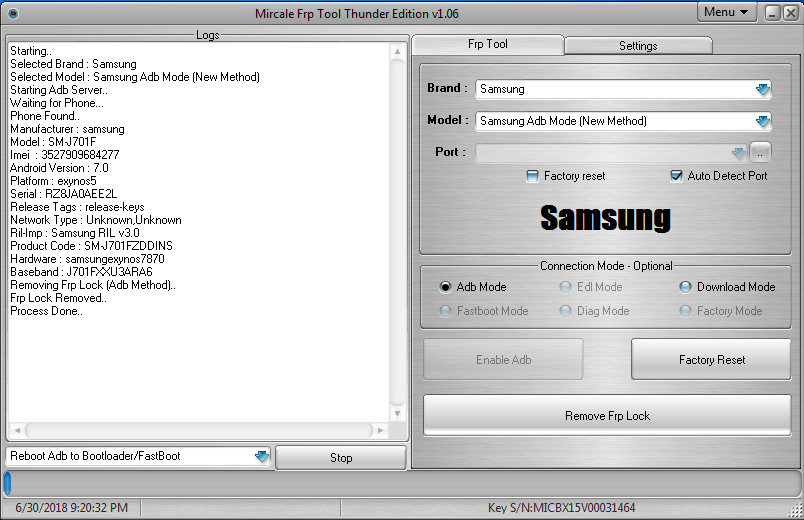
Task: Click 'Phone Found..' log line
Action: (x=45, y=116)
